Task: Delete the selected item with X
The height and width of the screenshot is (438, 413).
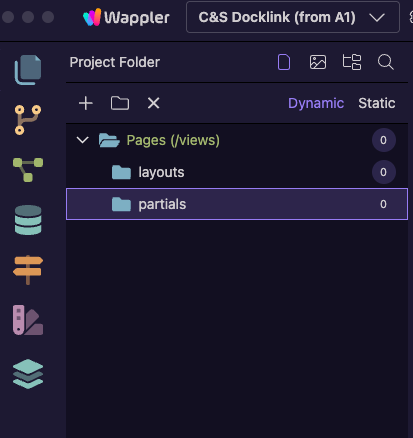Action: [x=153, y=103]
